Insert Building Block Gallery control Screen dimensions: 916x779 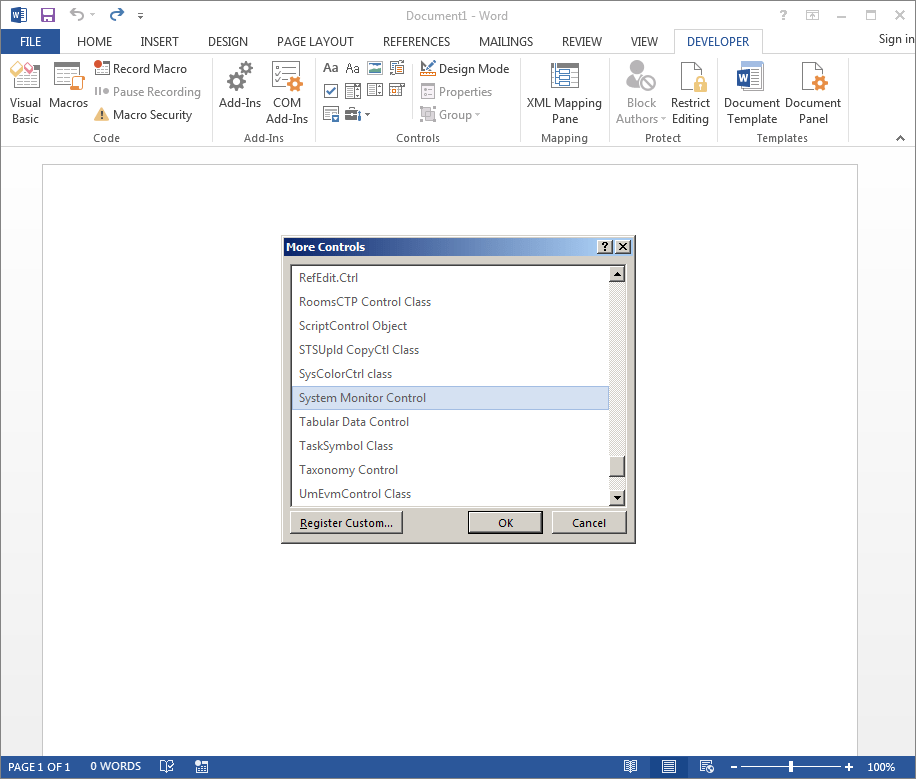397,68
